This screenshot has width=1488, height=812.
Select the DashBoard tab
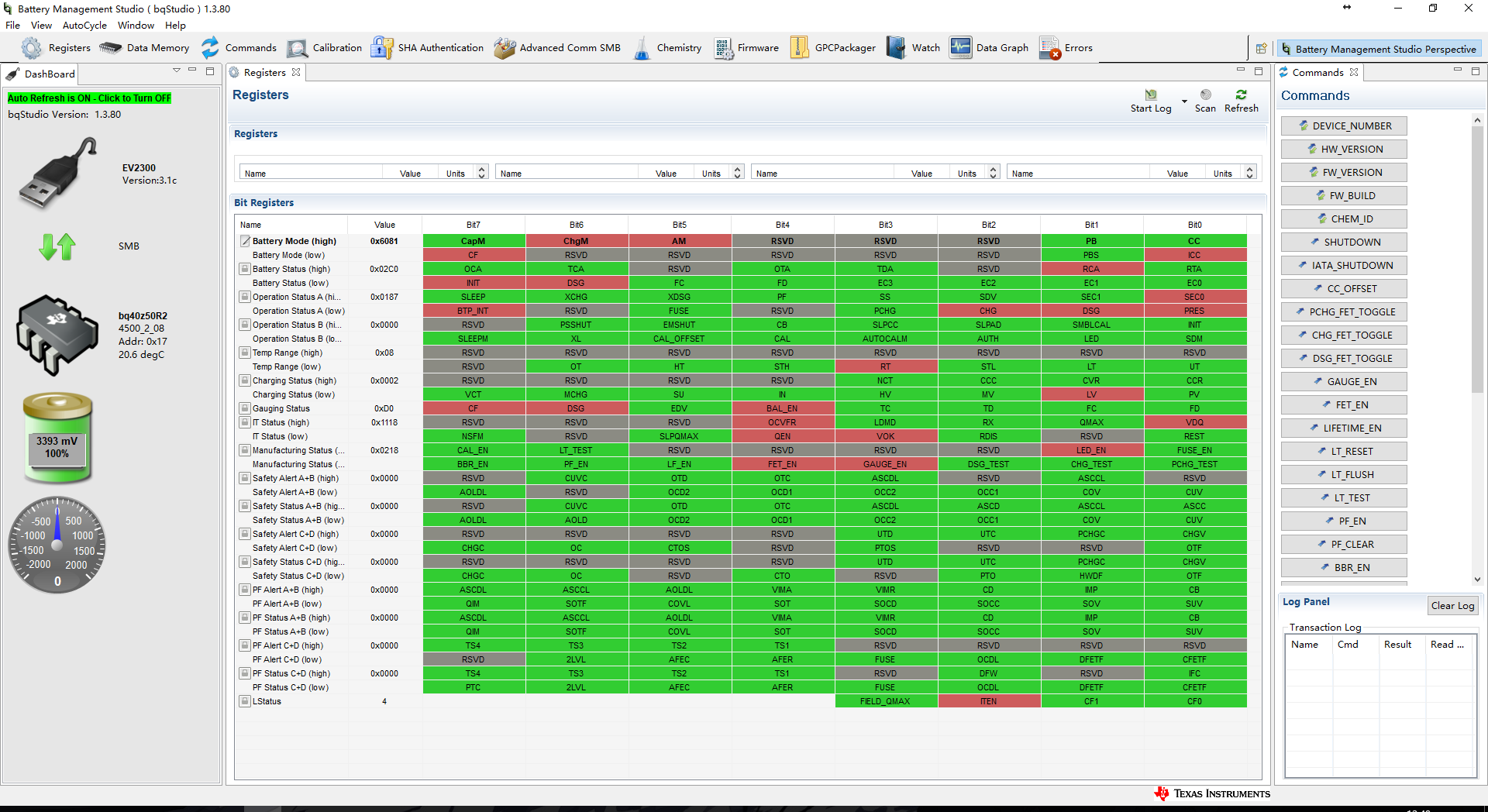tap(41, 74)
